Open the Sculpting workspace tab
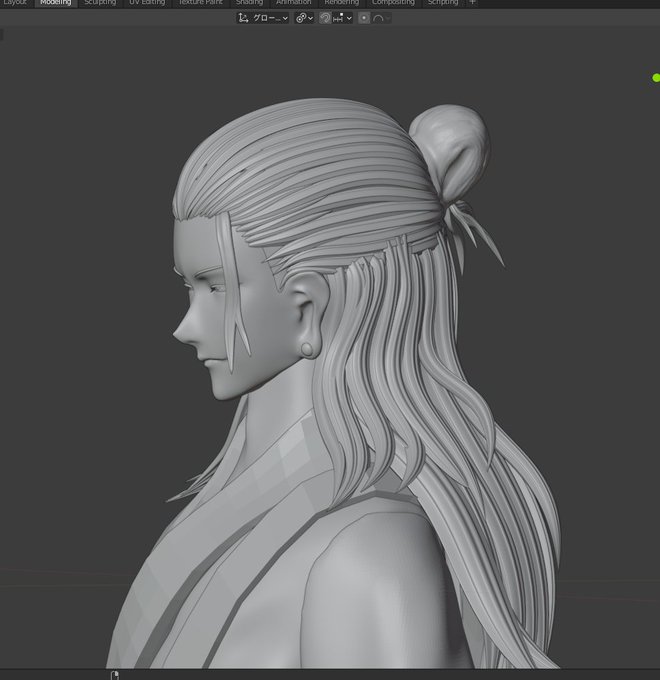This screenshot has width=660, height=680. coord(100,3)
